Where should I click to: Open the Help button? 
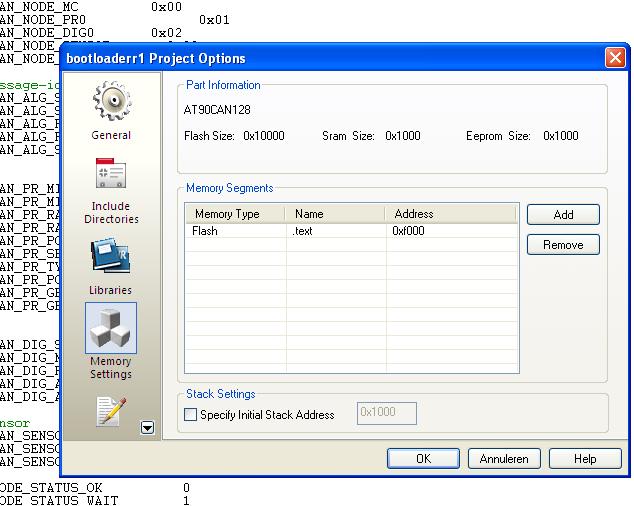coord(585,459)
